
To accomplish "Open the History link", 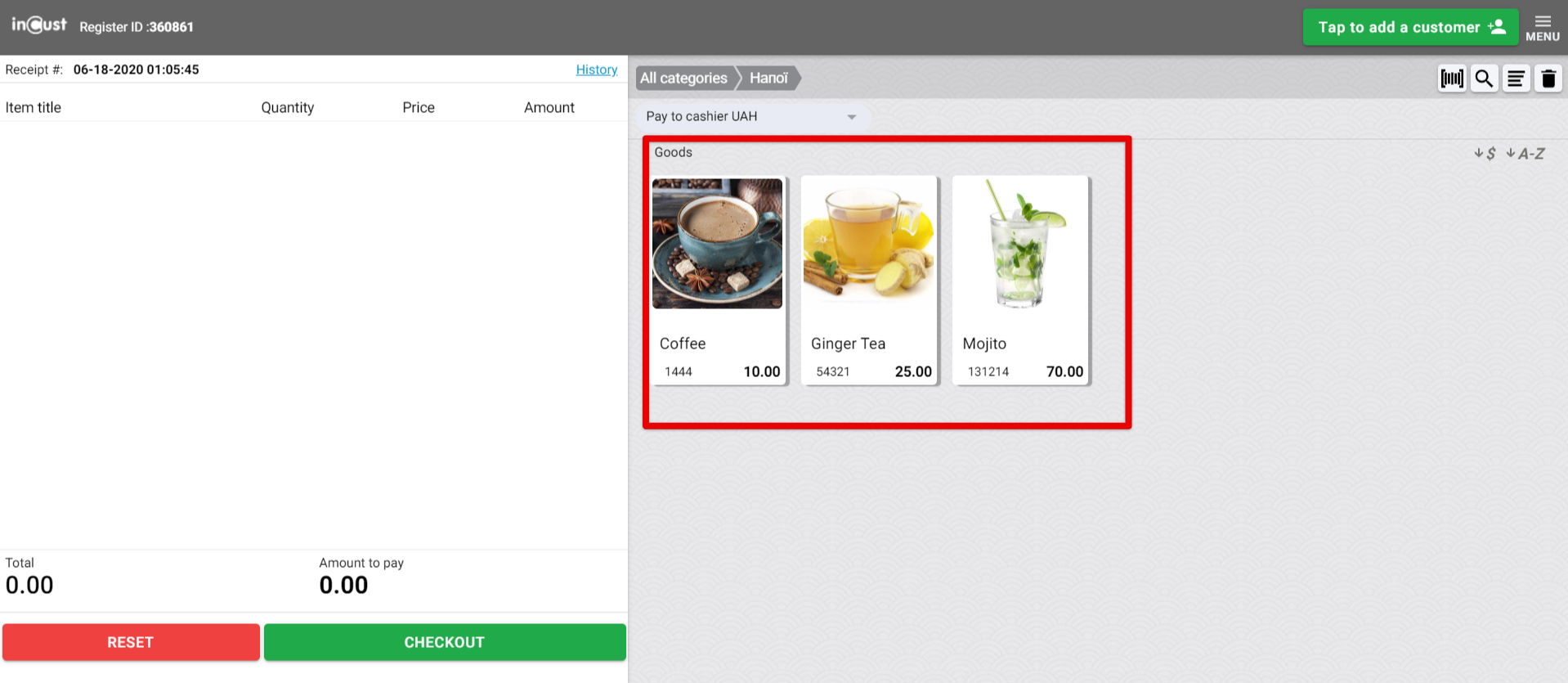I will (x=596, y=70).
